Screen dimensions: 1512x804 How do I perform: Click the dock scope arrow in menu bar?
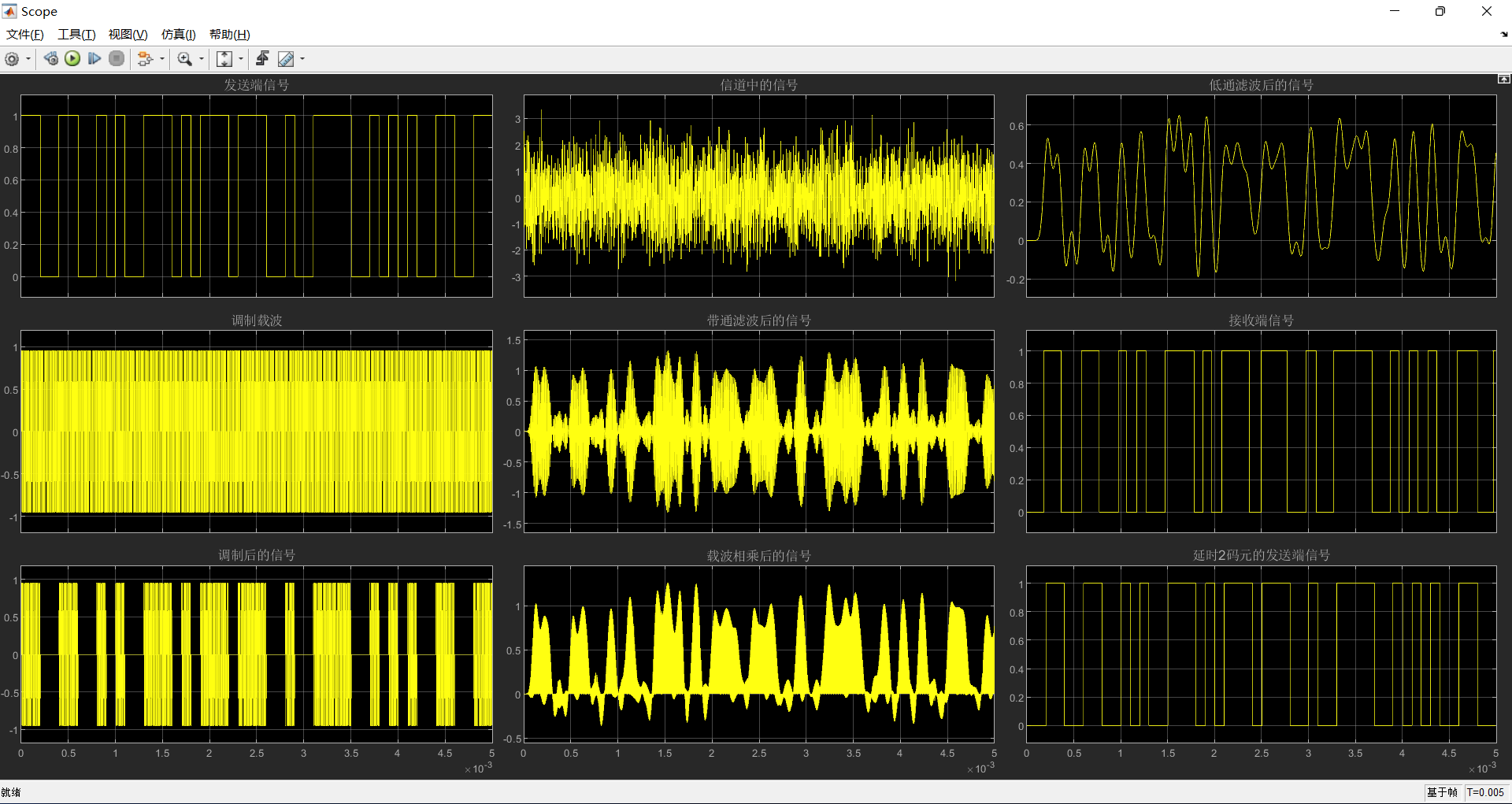(1504, 35)
